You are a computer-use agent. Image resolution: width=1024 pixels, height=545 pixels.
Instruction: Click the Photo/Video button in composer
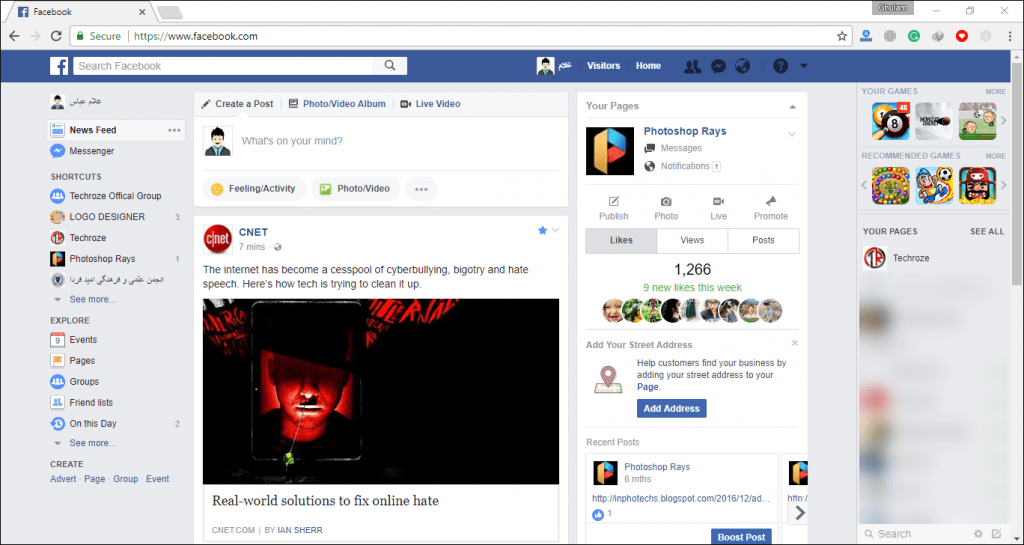tap(355, 189)
